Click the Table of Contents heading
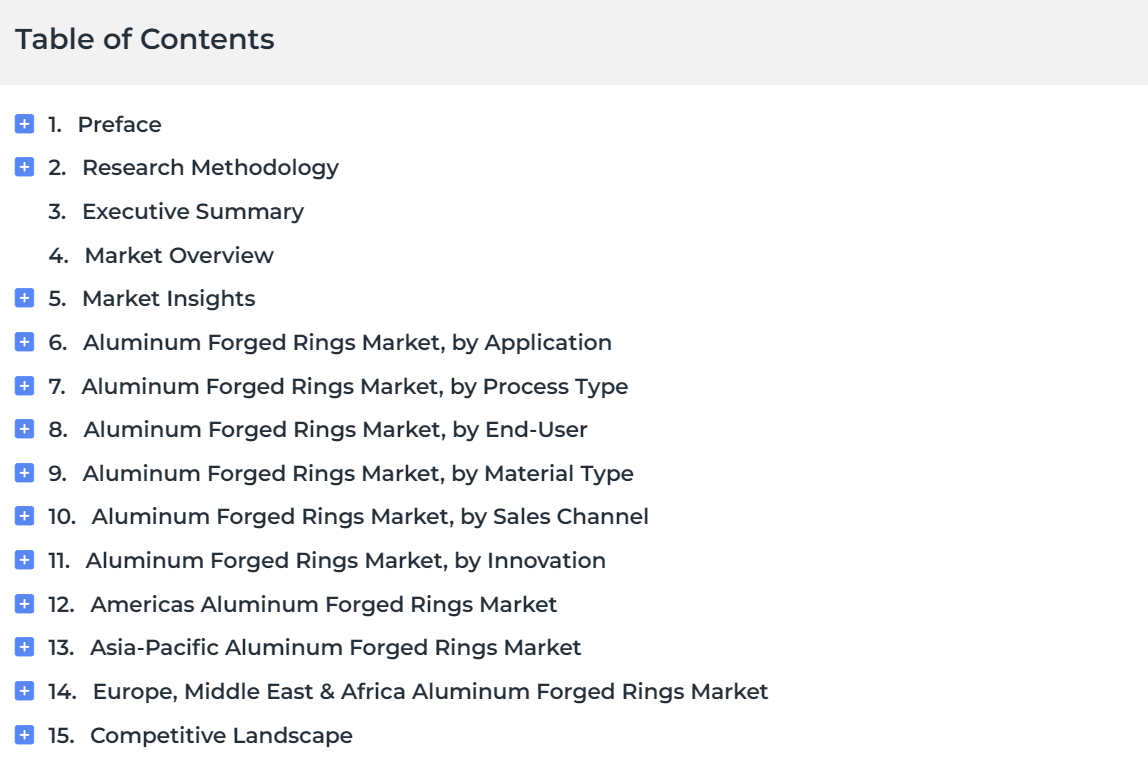The width and height of the screenshot is (1148, 771). pyautogui.click(x=145, y=40)
